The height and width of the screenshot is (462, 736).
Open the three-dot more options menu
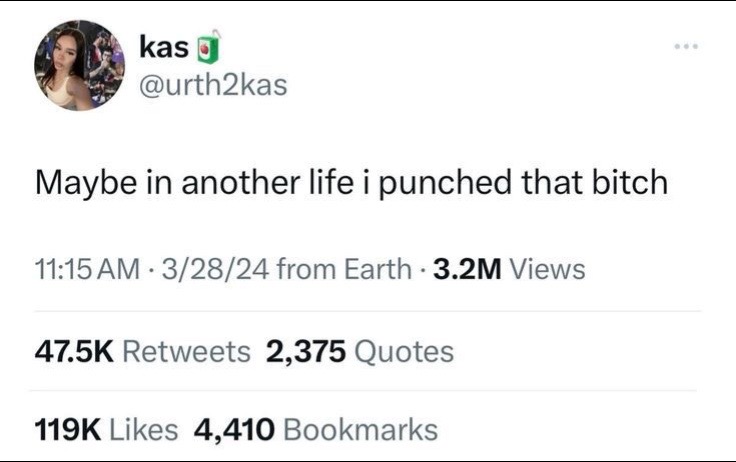pyautogui.click(x=686, y=46)
